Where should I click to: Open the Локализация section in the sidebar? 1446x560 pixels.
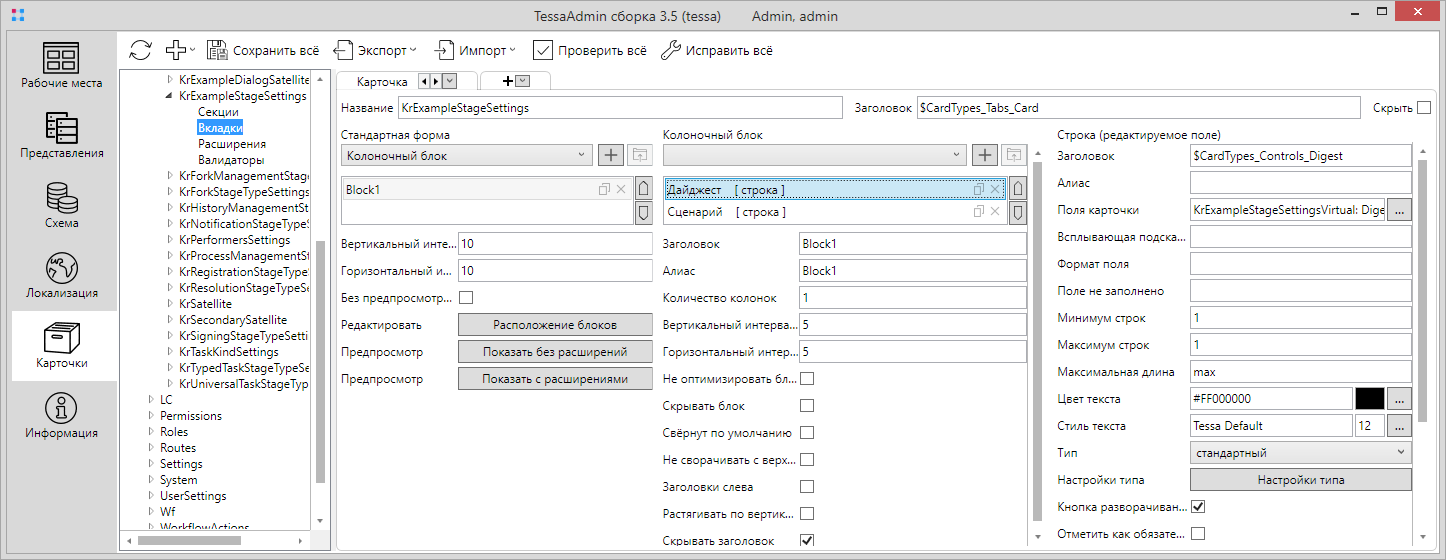pos(61,275)
